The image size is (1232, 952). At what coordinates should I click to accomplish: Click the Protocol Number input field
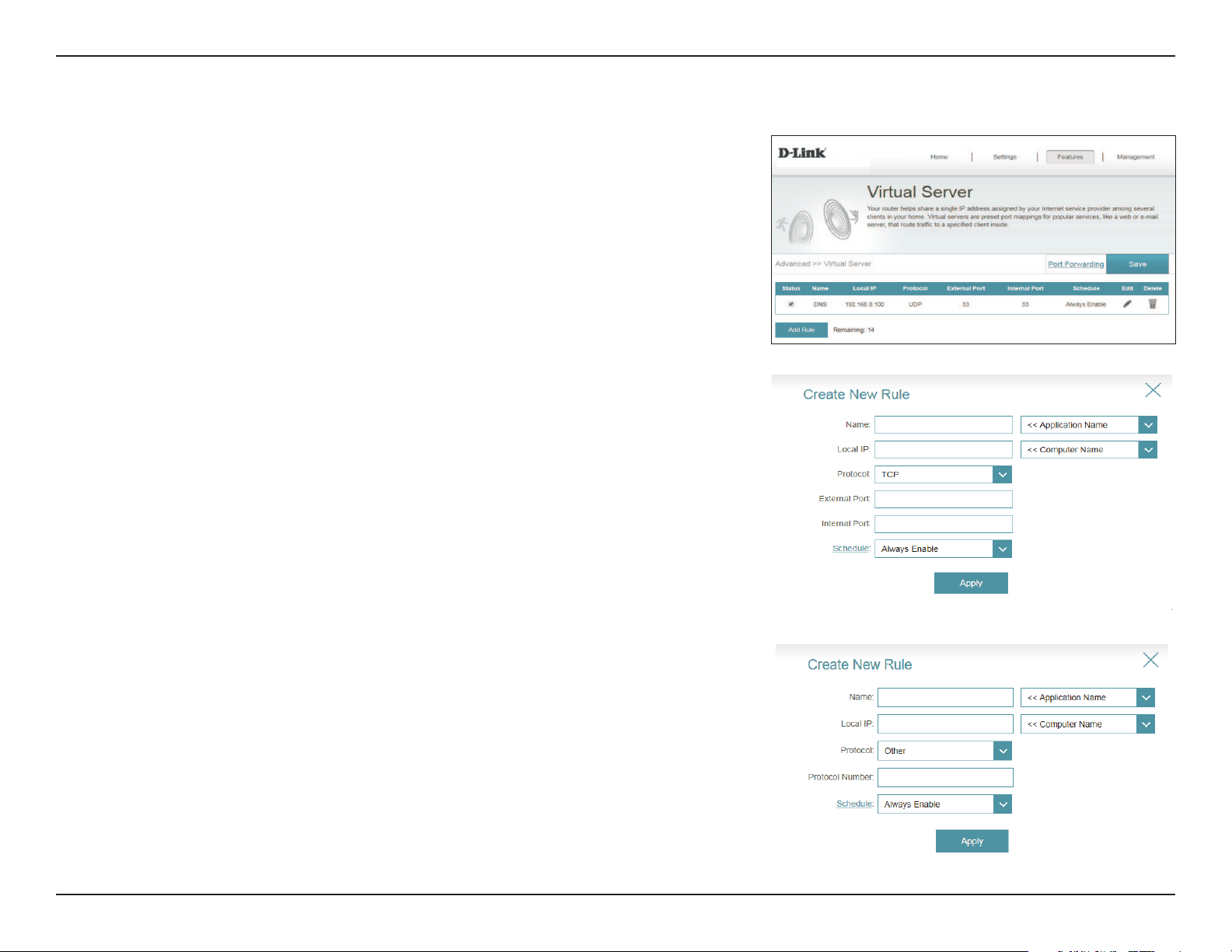pyautogui.click(x=945, y=777)
